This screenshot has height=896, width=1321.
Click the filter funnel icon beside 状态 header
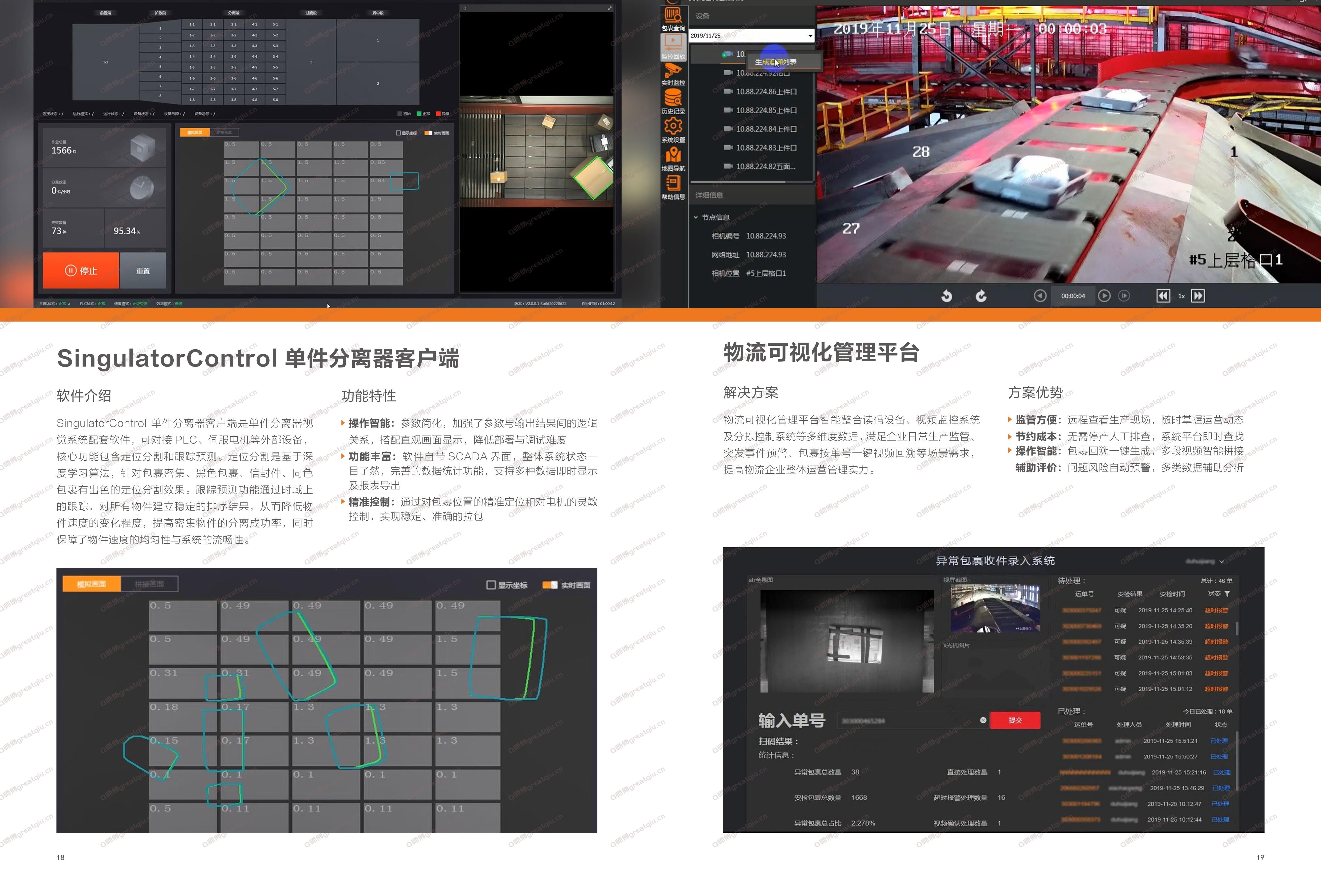click(x=1227, y=594)
